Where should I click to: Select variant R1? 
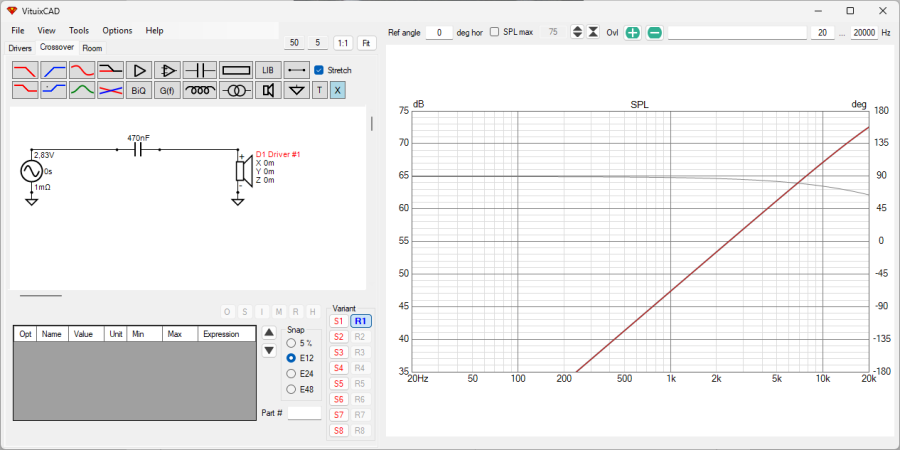362,321
